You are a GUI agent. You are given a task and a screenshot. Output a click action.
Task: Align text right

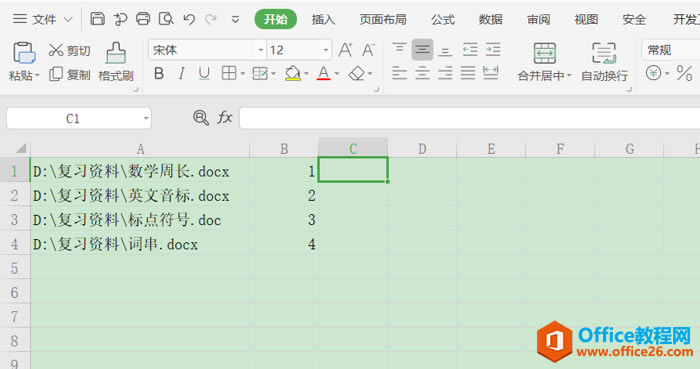(445, 73)
